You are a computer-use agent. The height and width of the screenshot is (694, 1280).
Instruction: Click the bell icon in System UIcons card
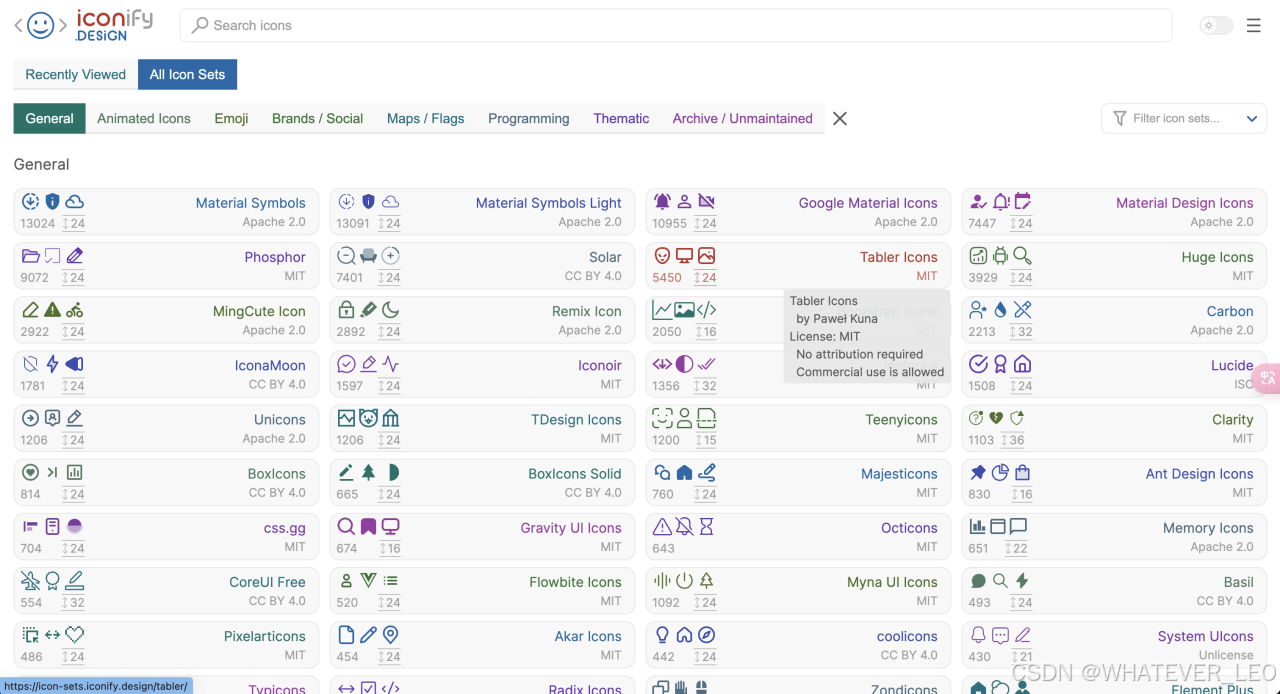point(978,634)
